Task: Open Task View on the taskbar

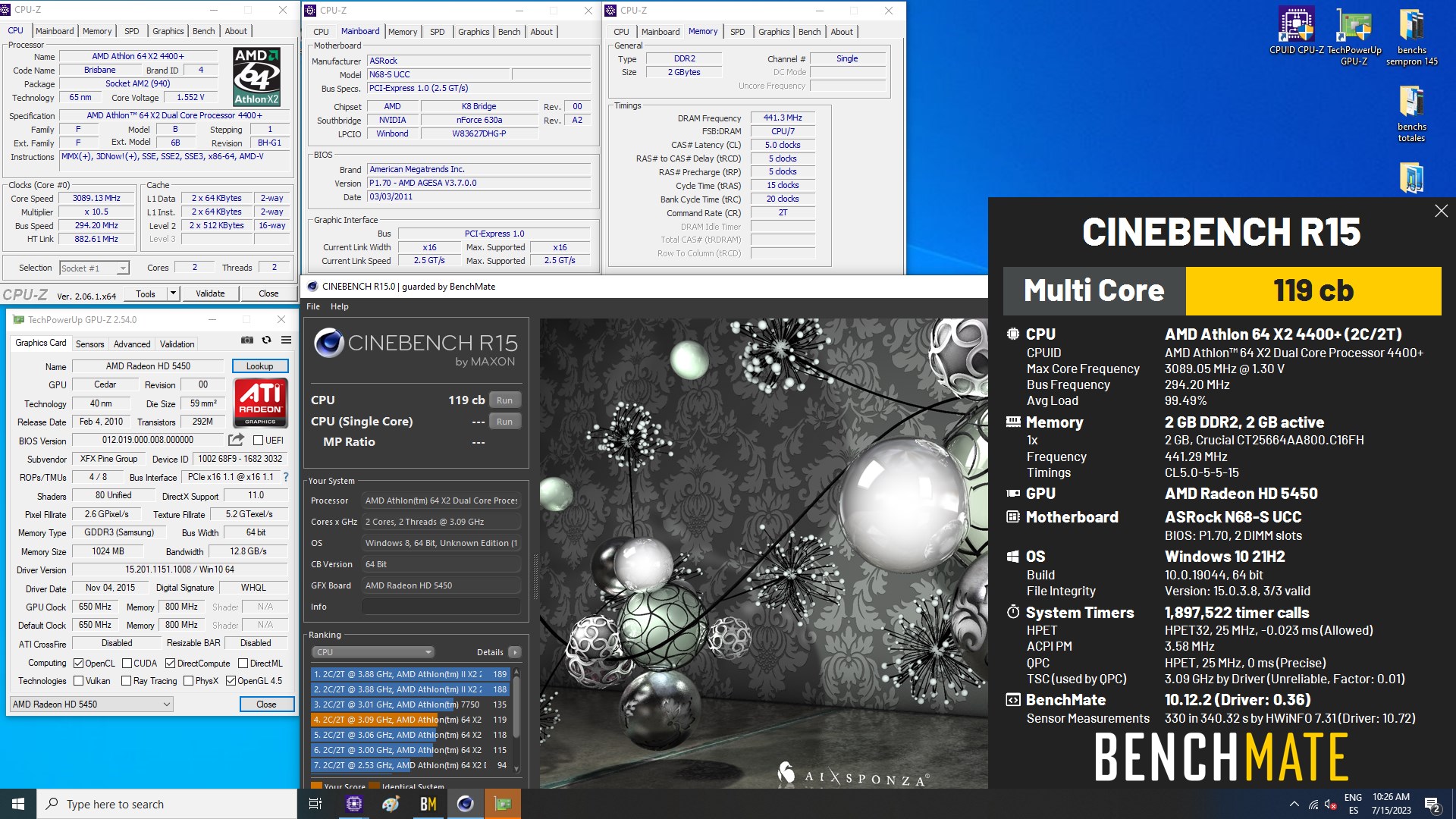Action: pyautogui.click(x=315, y=804)
